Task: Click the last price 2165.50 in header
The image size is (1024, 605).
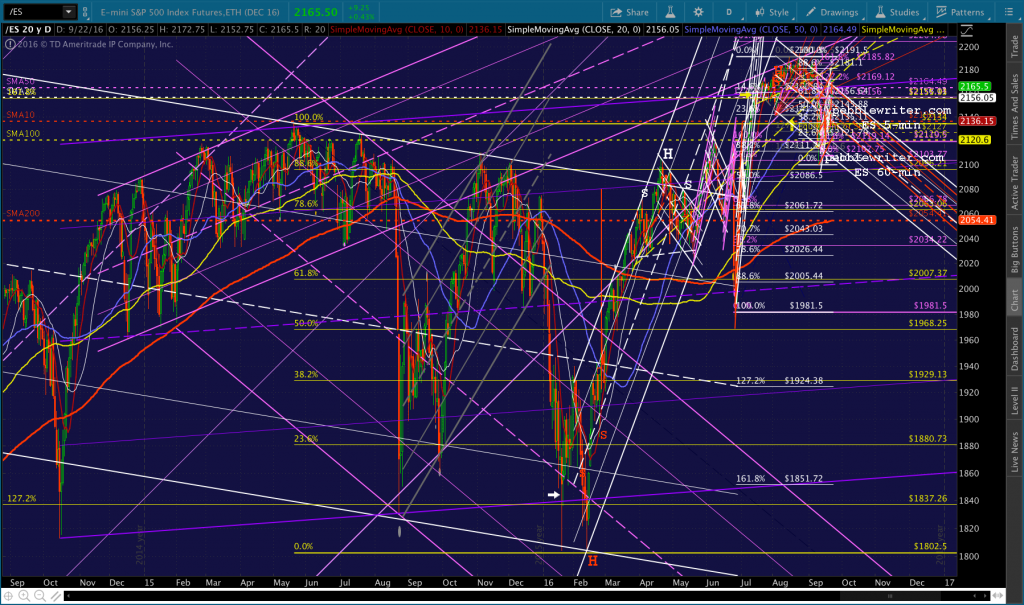Action: 315,12
